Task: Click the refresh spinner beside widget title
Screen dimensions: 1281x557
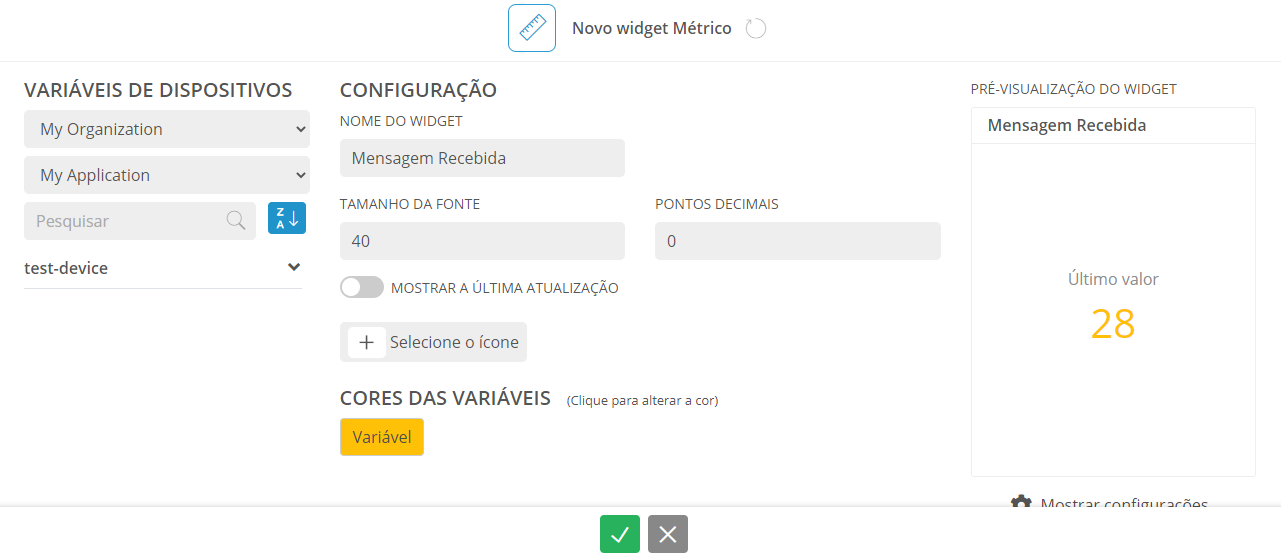Action: pyautogui.click(x=756, y=28)
